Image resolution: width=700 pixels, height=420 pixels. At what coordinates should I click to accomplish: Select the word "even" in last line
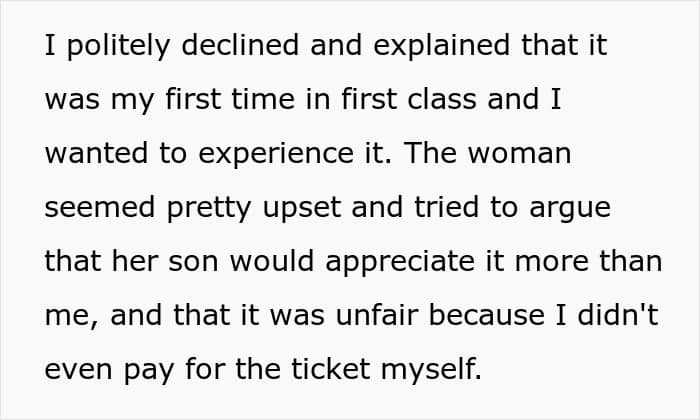coord(79,371)
